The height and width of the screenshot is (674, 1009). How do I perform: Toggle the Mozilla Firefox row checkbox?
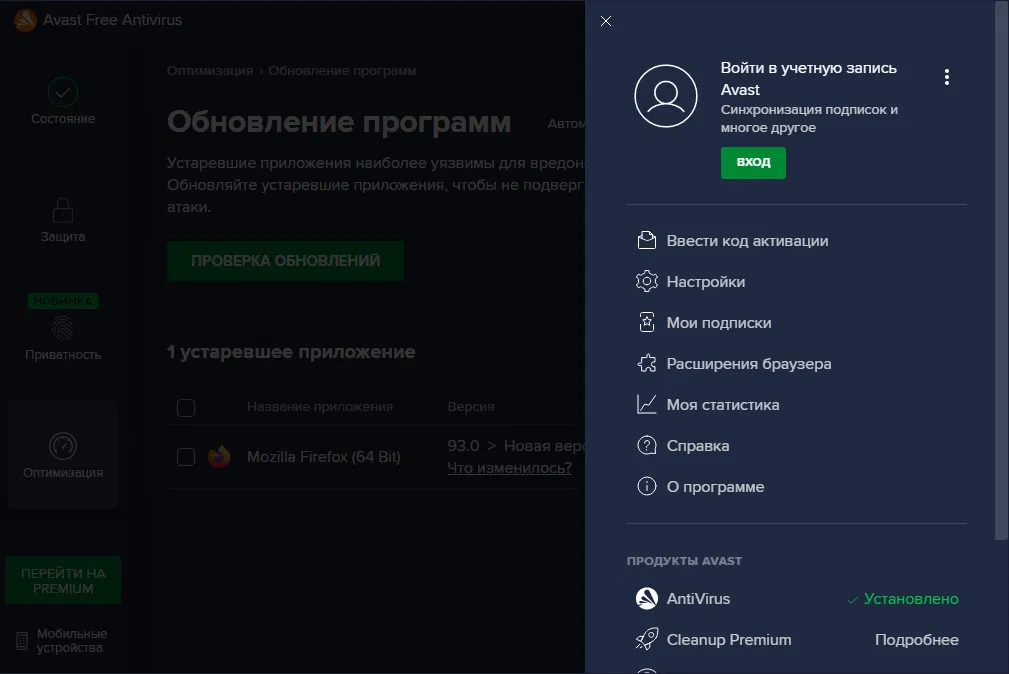pyautogui.click(x=186, y=456)
